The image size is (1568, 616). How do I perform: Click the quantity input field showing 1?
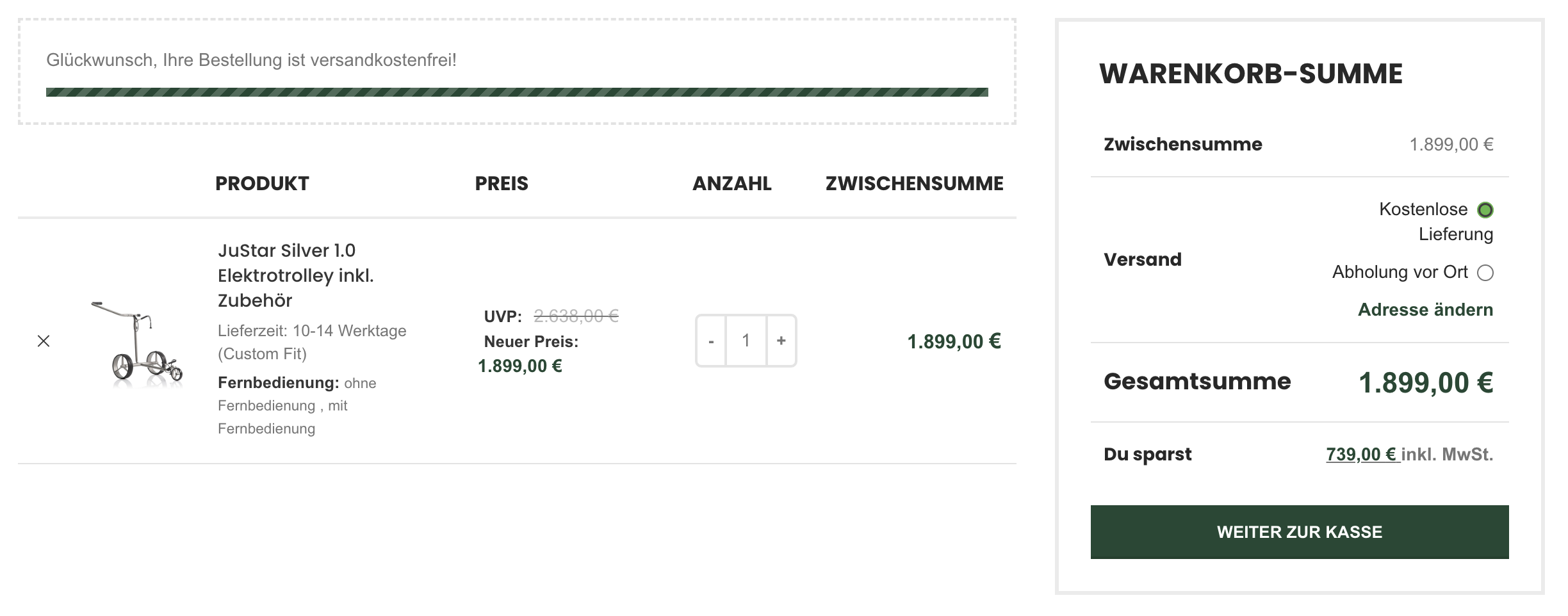(746, 341)
